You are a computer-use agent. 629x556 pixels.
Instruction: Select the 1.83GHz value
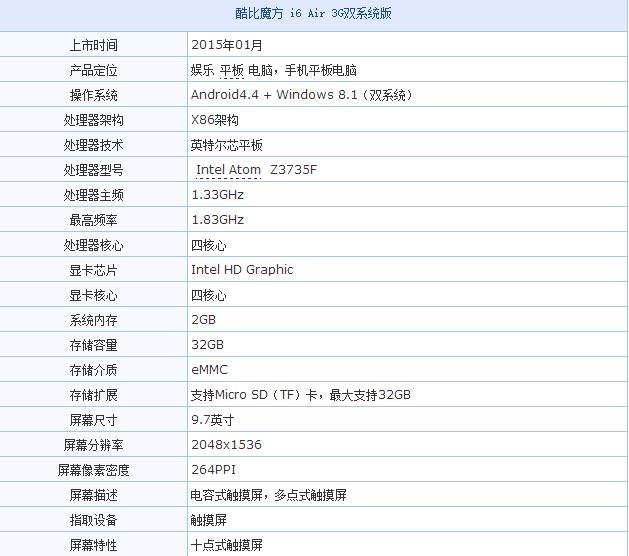pyautogui.click(x=218, y=219)
